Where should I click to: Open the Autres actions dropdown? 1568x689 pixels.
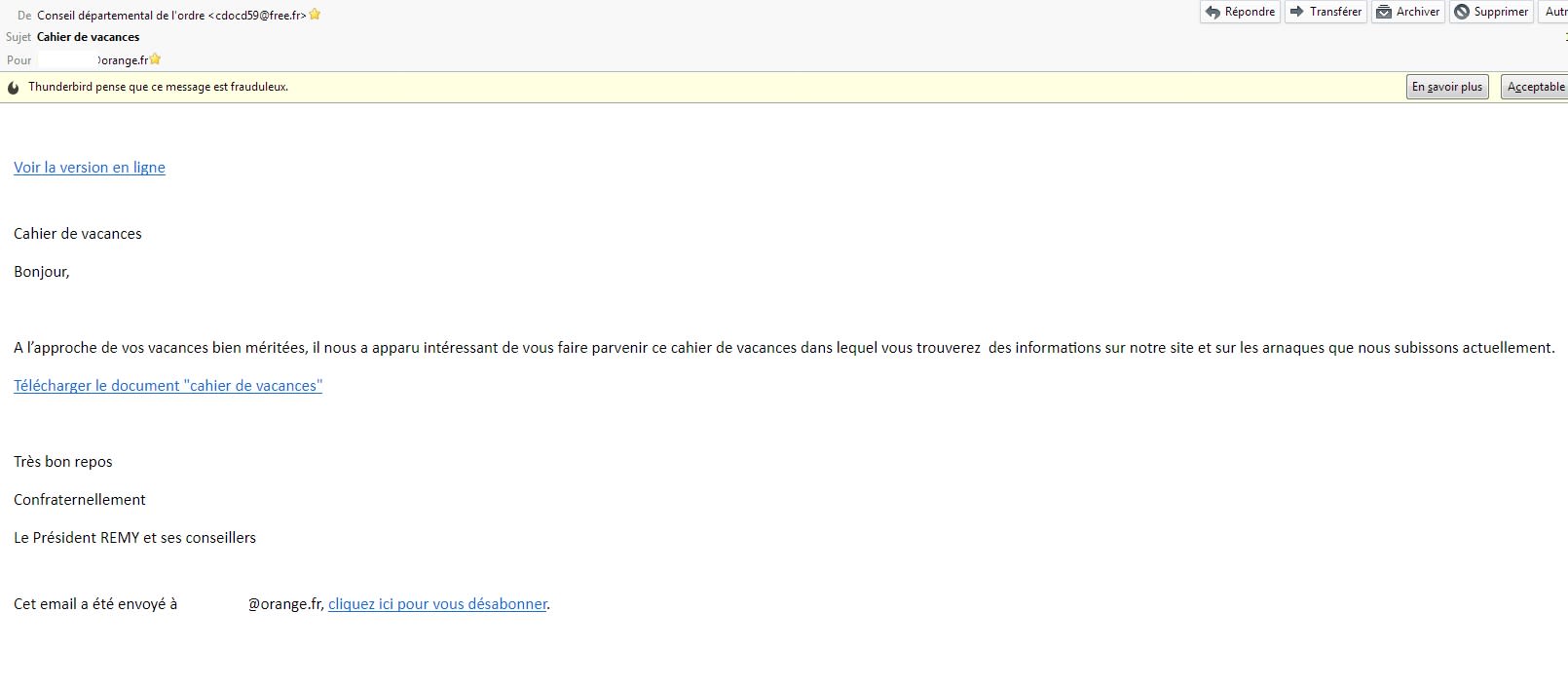(1554, 12)
